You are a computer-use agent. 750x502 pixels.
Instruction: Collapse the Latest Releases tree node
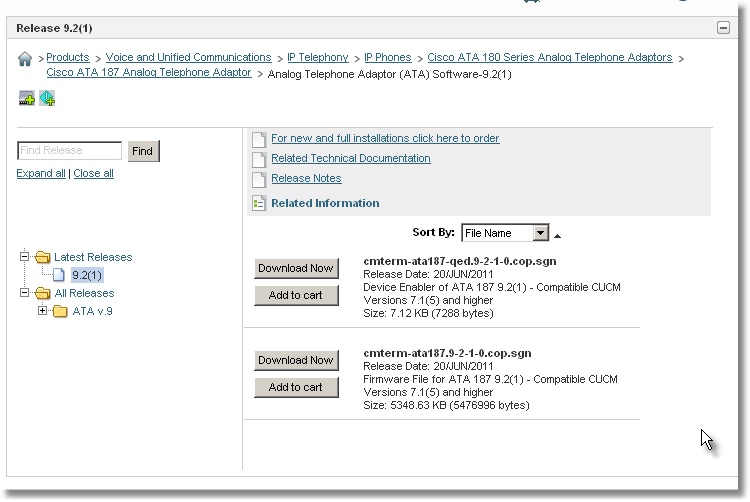click(24, 256)
